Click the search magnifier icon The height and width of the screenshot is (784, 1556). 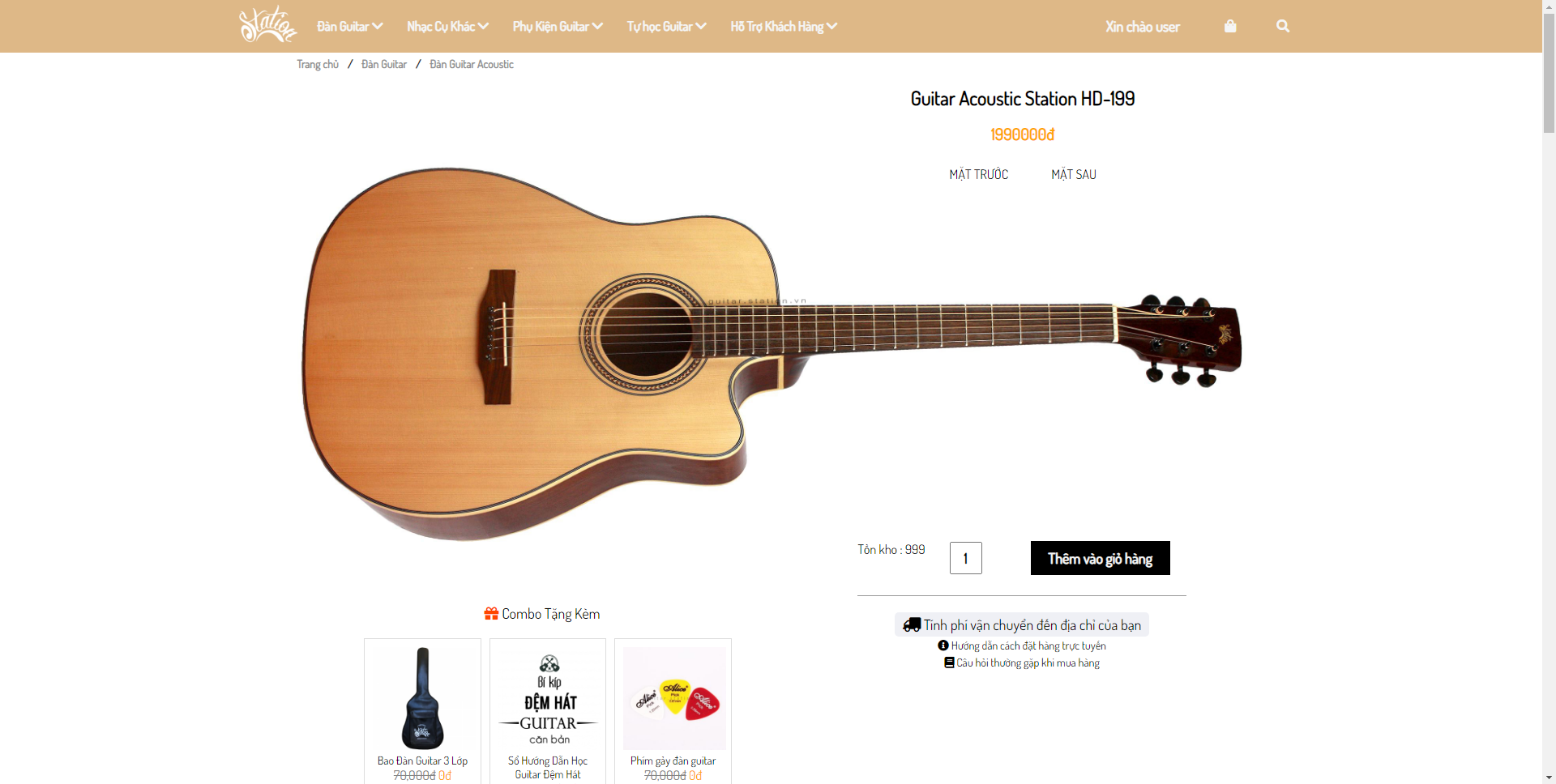click(x=1283, y=26)
